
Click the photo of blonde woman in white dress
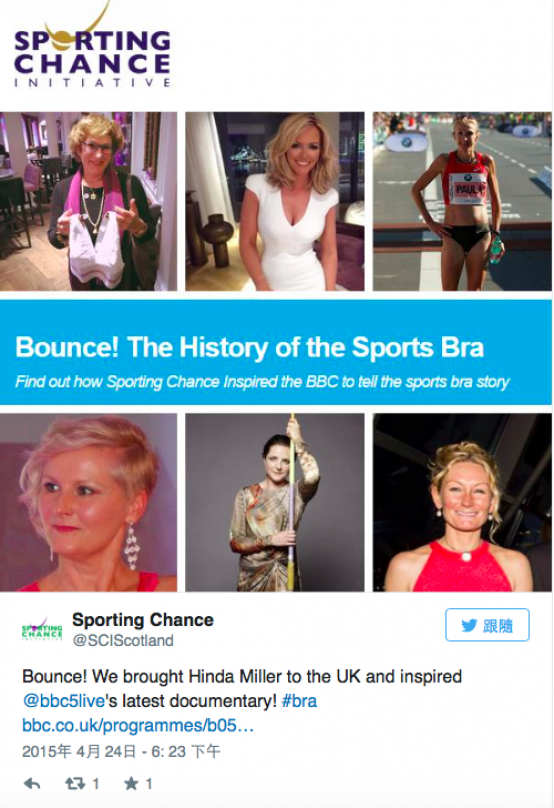275,201
